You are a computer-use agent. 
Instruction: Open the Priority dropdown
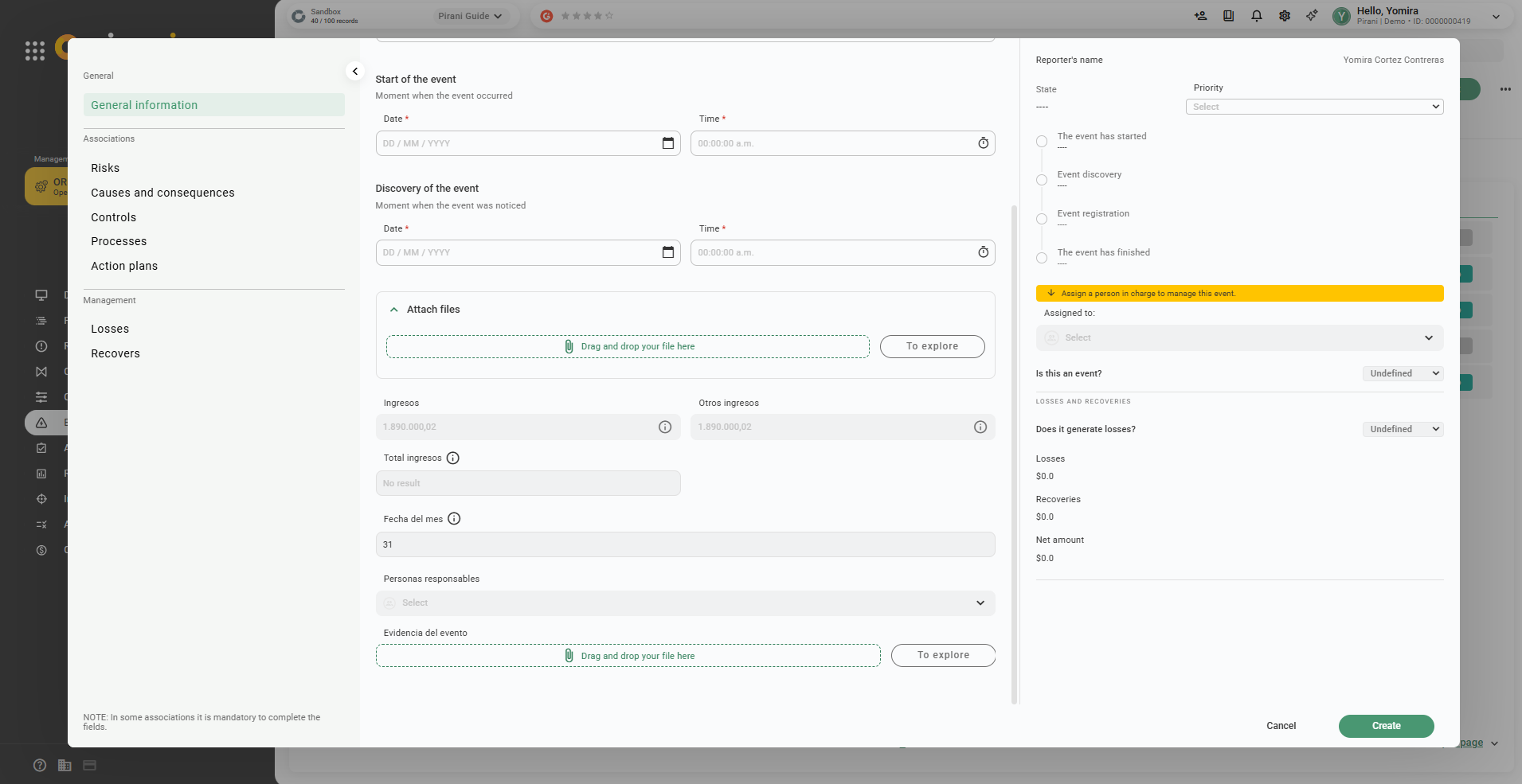tap(1314, 107)
